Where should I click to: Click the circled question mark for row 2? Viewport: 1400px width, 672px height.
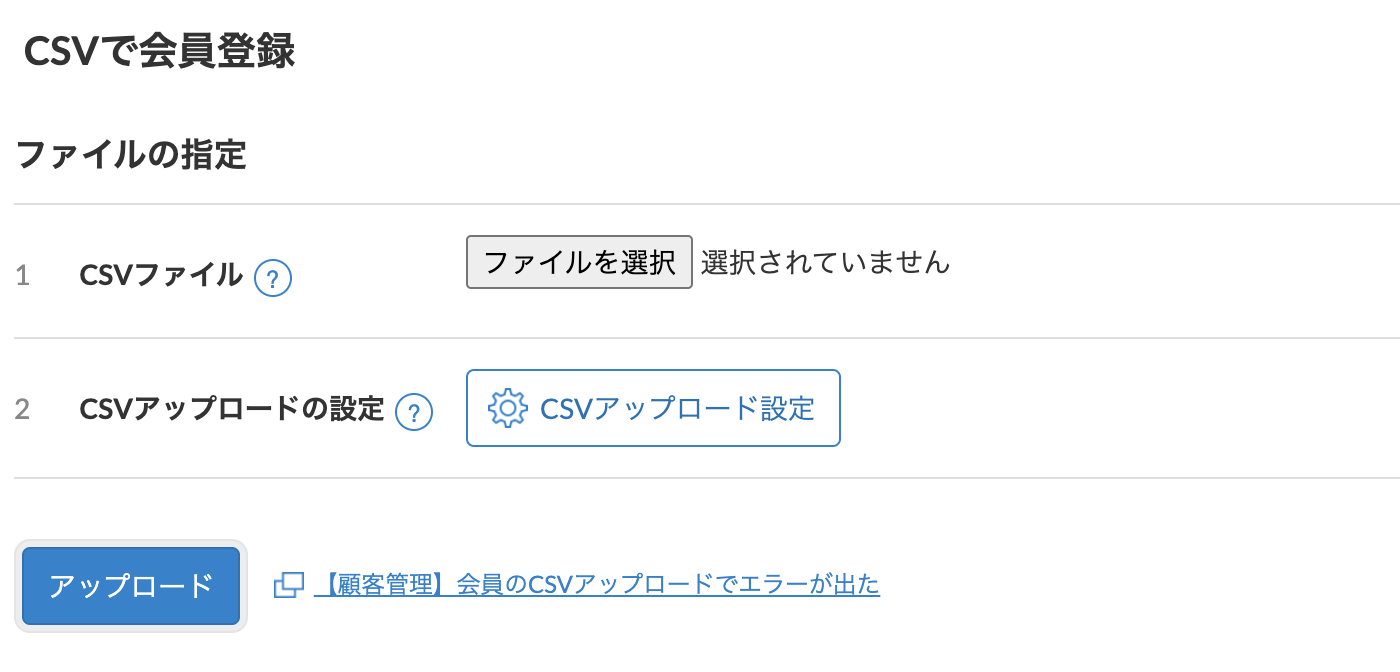point(414,411)
